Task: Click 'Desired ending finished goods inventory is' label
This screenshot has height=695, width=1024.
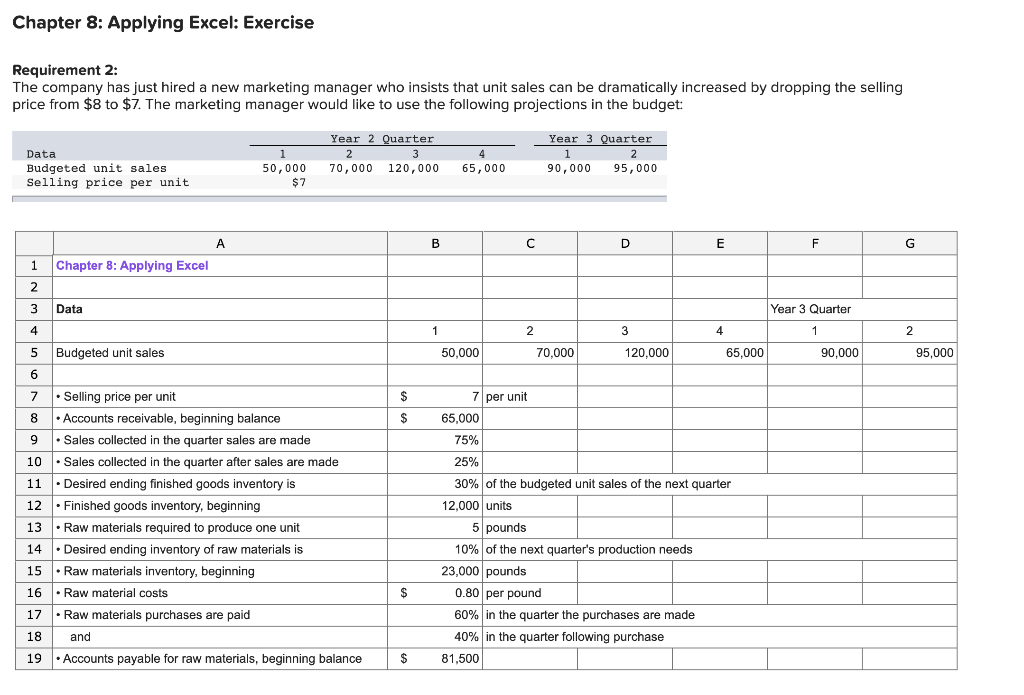Action: pos(176,484)
